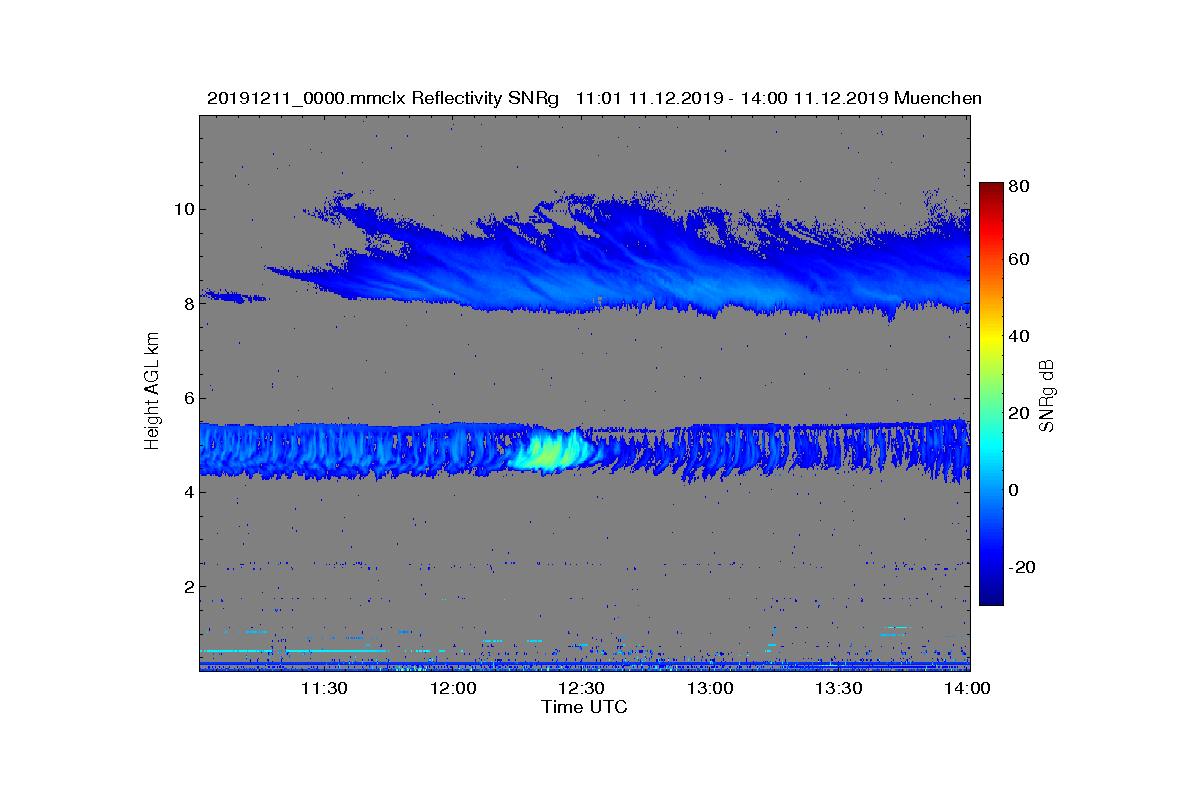Click the height tick label 10
The width and height of the screenshot is (1200, 800).
click(183, 209)
